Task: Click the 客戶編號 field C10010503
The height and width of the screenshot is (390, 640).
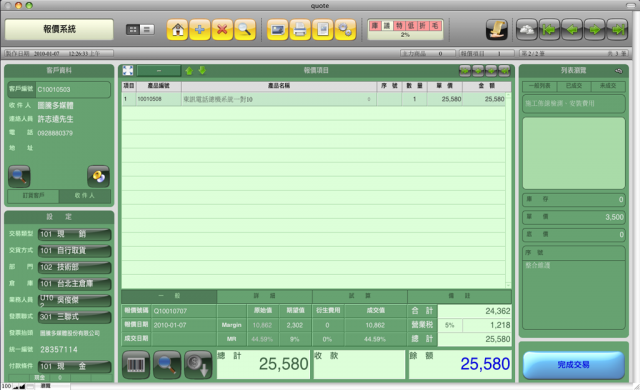Action: pos(73,90)
